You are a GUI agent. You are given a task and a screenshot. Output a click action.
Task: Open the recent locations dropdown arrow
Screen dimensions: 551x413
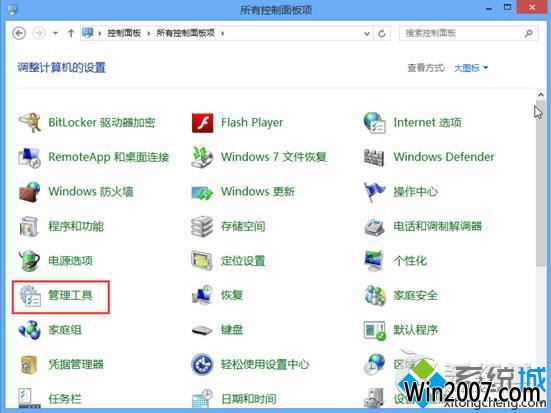coord(55,33)
